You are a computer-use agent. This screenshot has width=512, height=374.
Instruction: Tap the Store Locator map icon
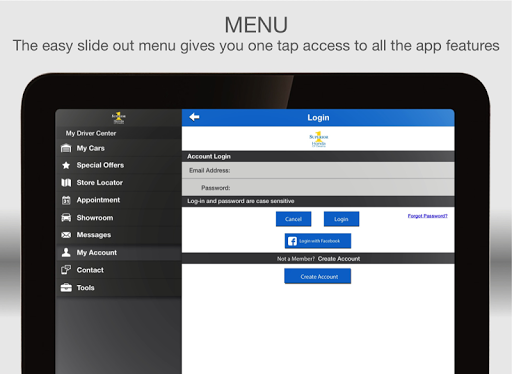click(66, 183)
